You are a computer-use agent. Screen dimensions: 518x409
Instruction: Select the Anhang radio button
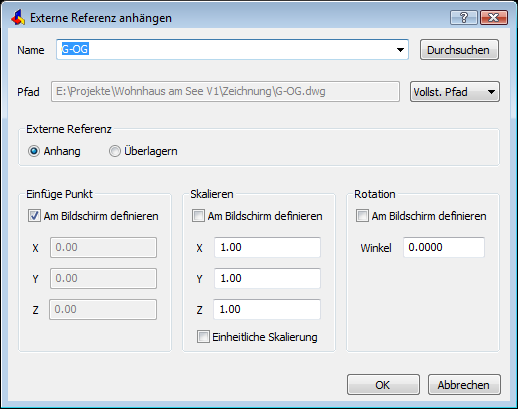pyautogui.click(x=34, y=151)
